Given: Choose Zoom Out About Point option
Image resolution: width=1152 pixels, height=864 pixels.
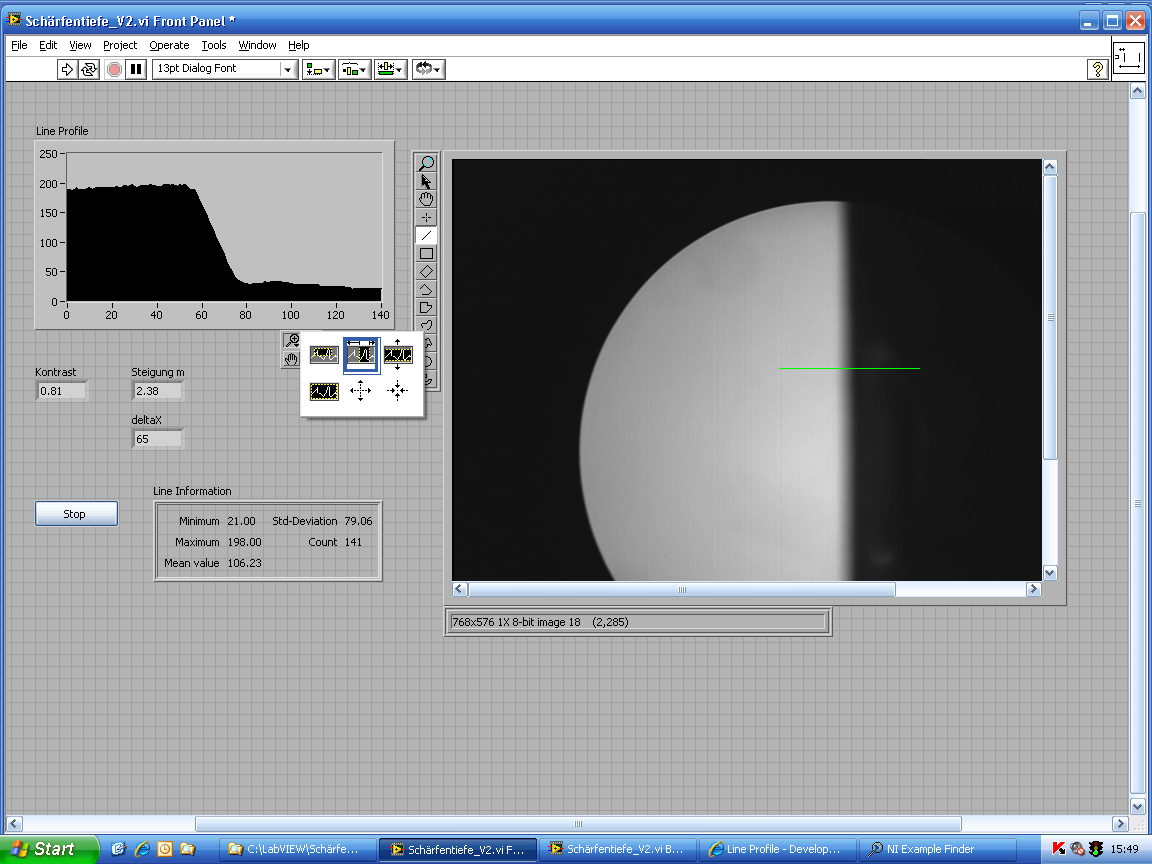Looking at the screenshot, I should coord(398,391).
